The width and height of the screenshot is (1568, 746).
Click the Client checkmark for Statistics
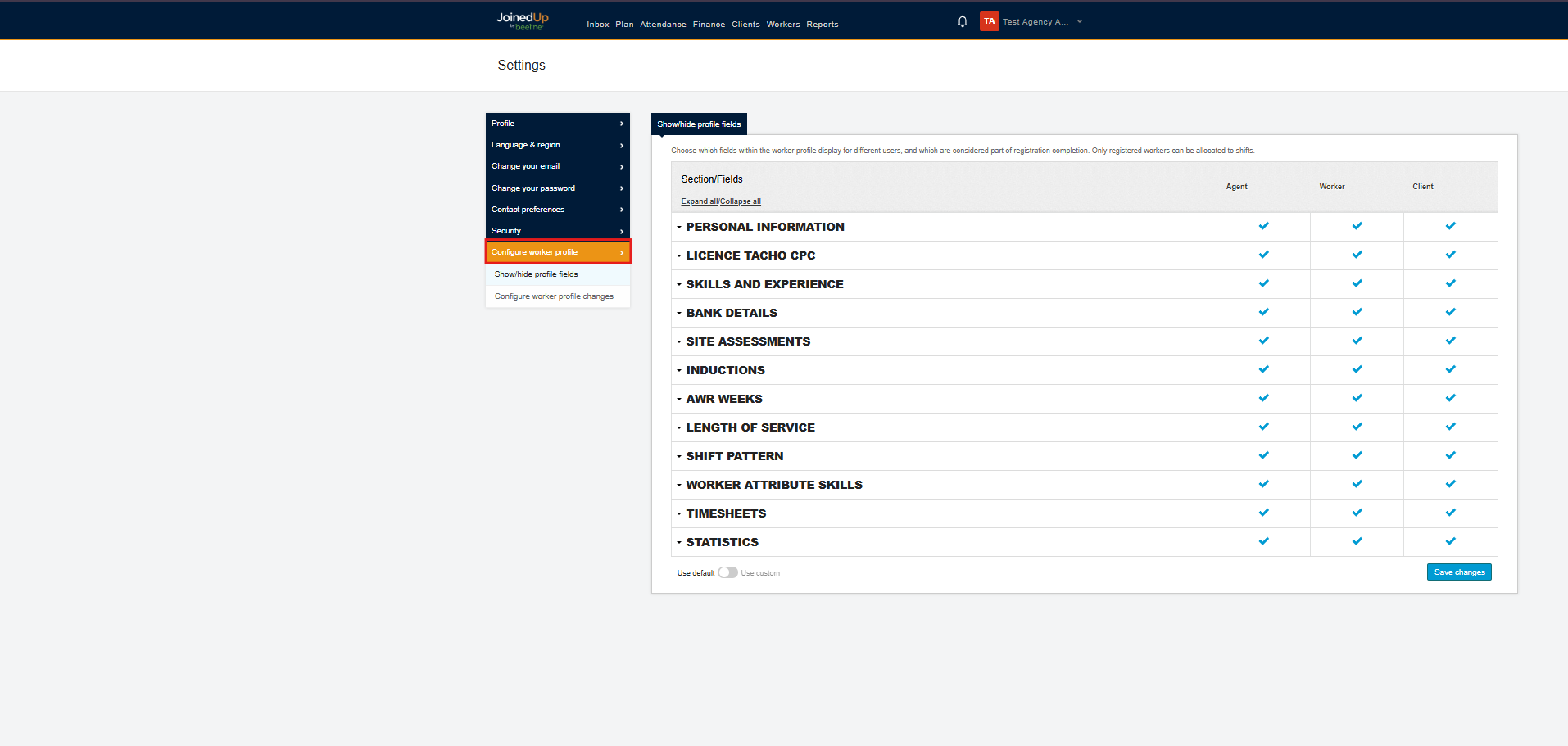coord(1450,541)
